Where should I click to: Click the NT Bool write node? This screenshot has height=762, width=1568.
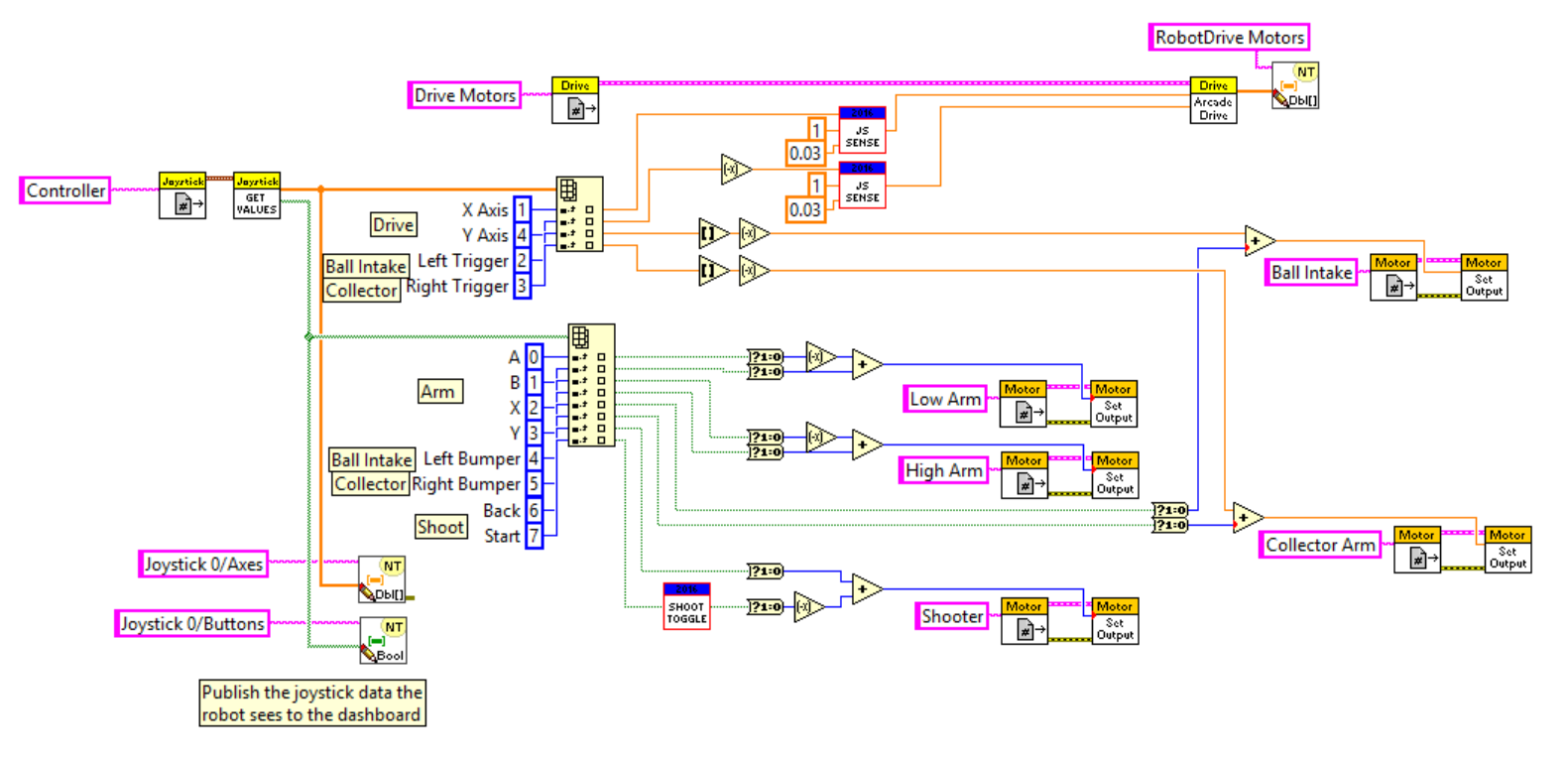click(x=383, y=641)
